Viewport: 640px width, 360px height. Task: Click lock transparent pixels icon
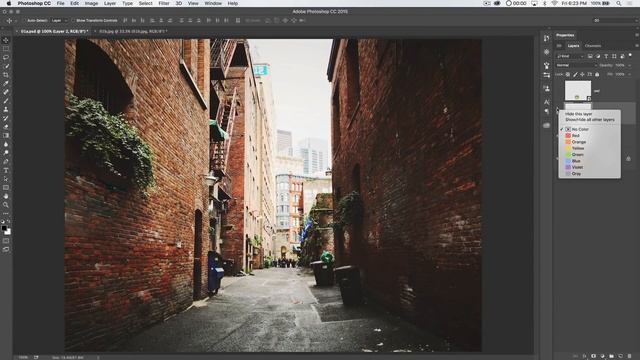568,74
